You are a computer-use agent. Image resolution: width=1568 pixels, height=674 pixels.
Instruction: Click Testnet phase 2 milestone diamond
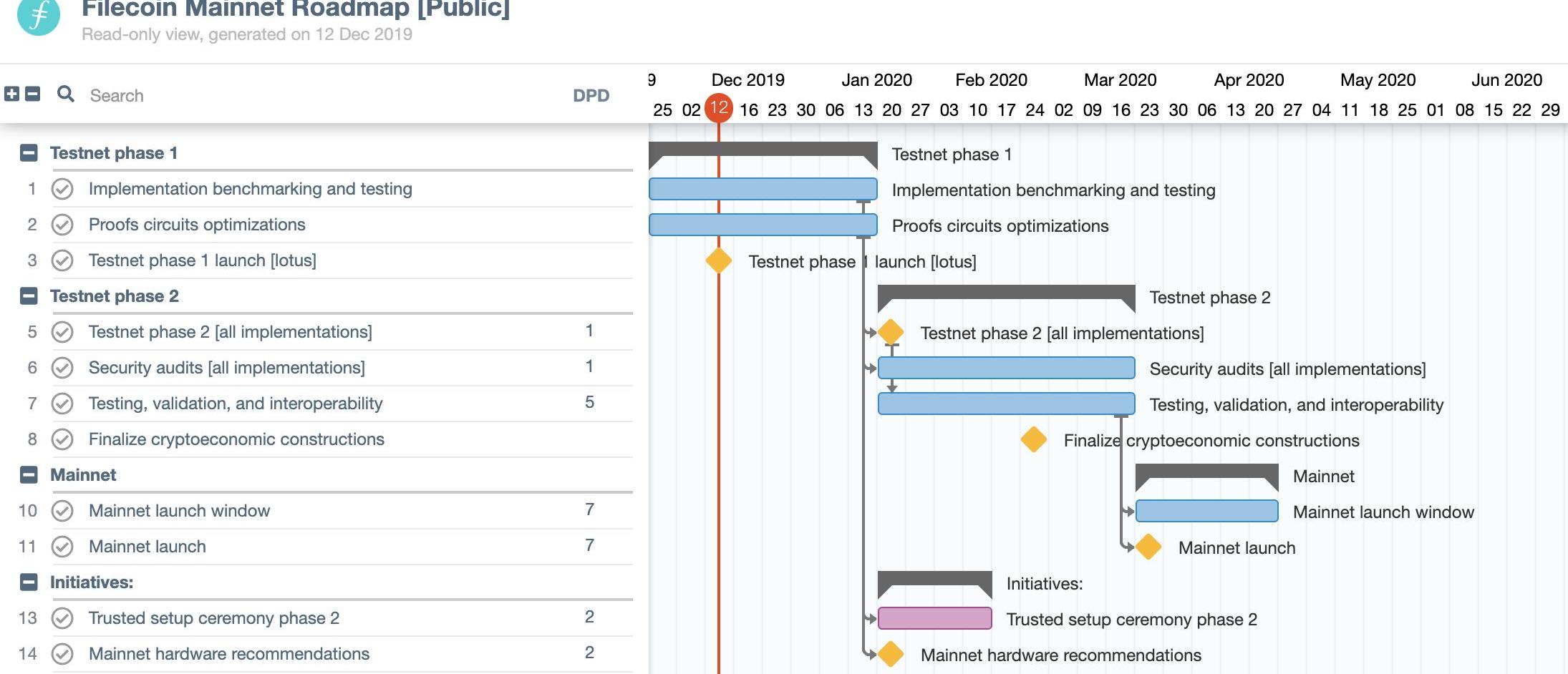[x=891, y=332]
